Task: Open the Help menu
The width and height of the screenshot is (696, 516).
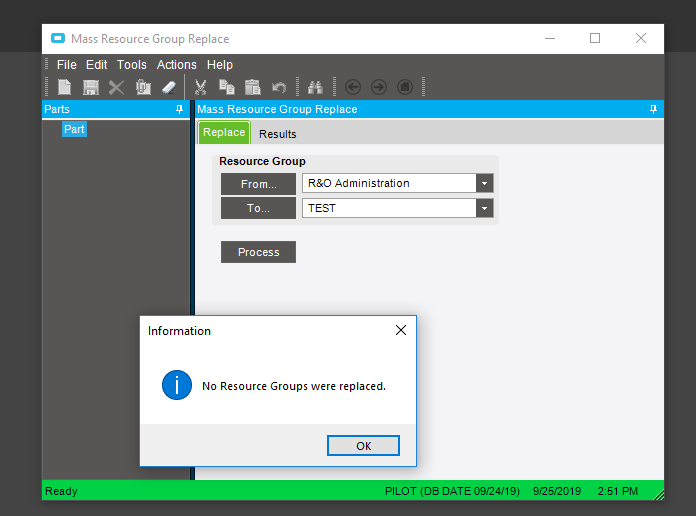Action: pos(220,65)
